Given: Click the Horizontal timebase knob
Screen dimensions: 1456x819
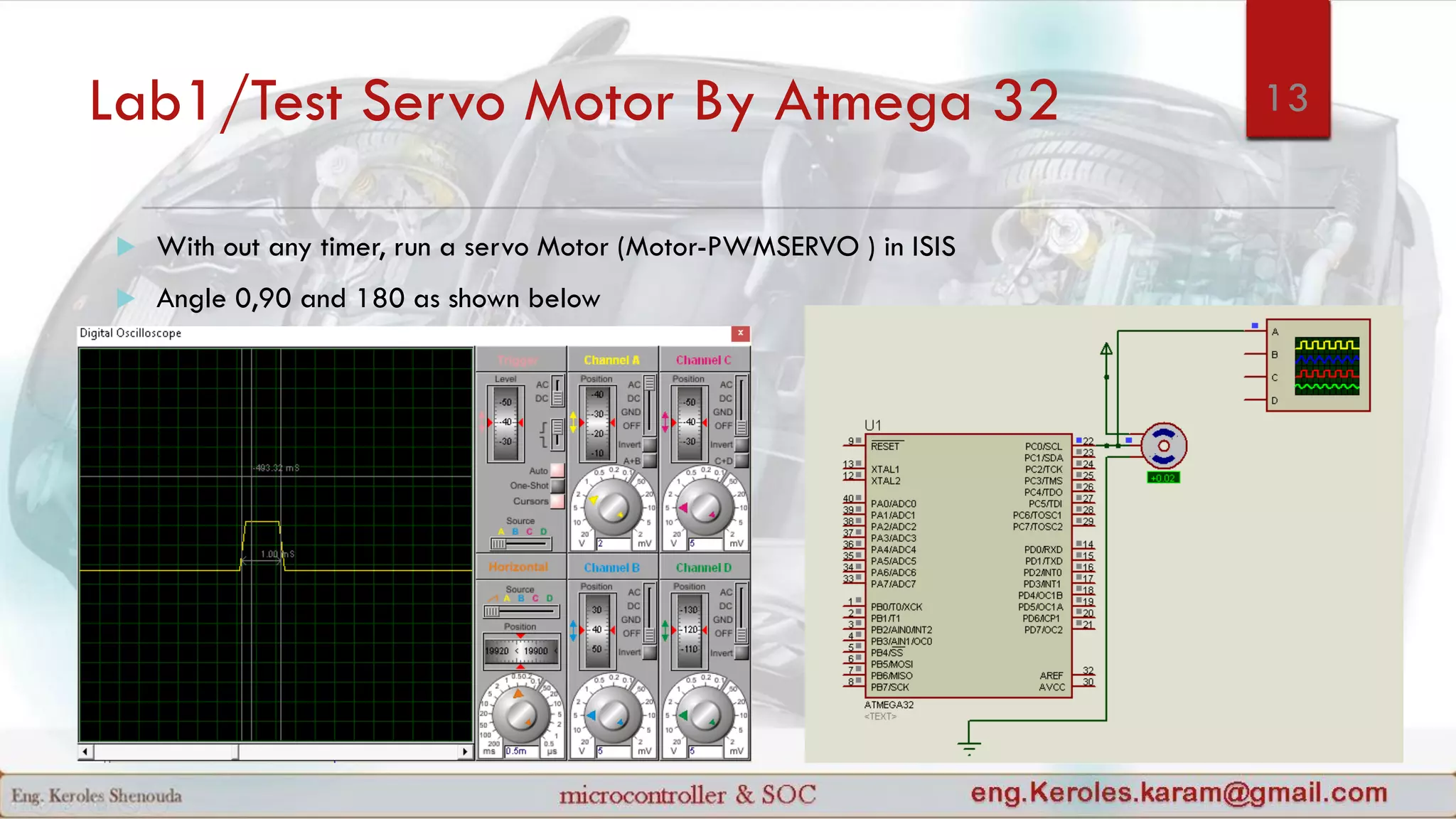Looking at the screenshot, I should (520, 714).
